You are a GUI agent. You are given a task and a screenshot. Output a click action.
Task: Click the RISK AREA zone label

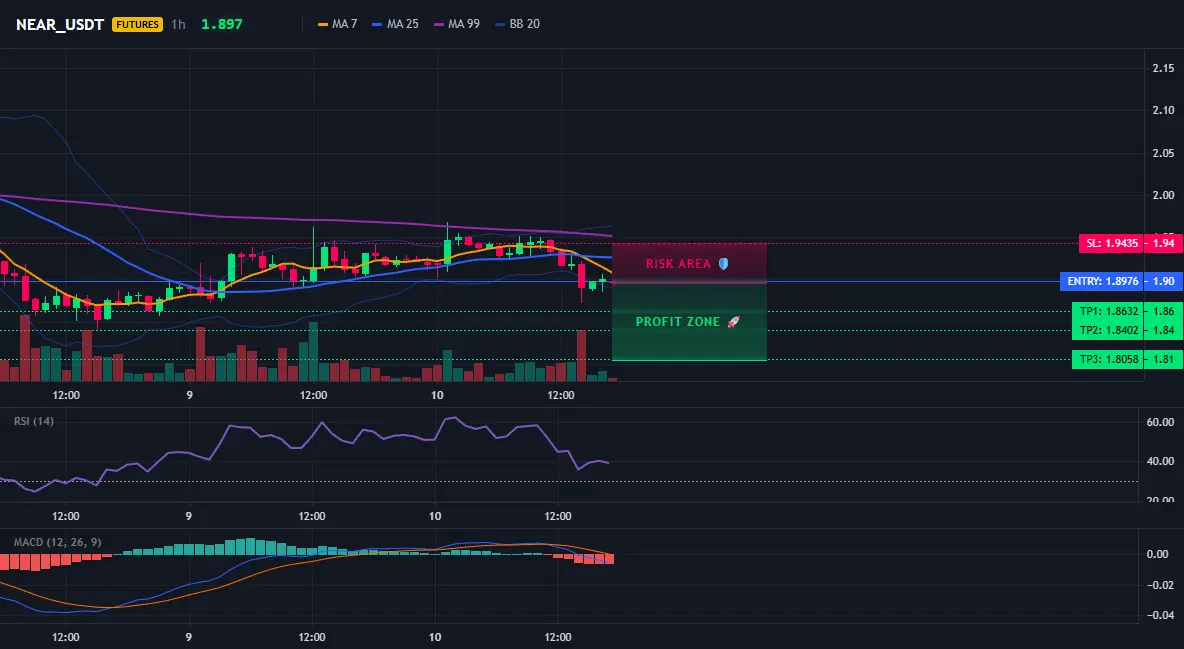[x=678, y=264]
